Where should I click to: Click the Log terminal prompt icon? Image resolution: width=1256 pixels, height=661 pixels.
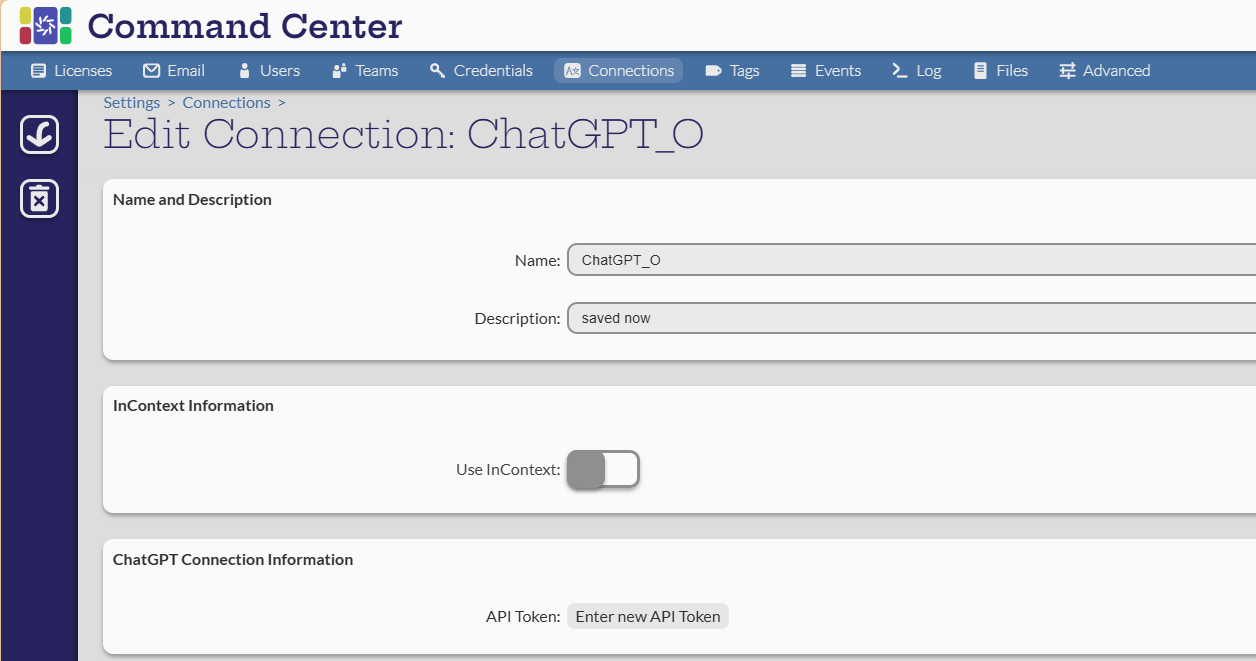tap(899, 71)
